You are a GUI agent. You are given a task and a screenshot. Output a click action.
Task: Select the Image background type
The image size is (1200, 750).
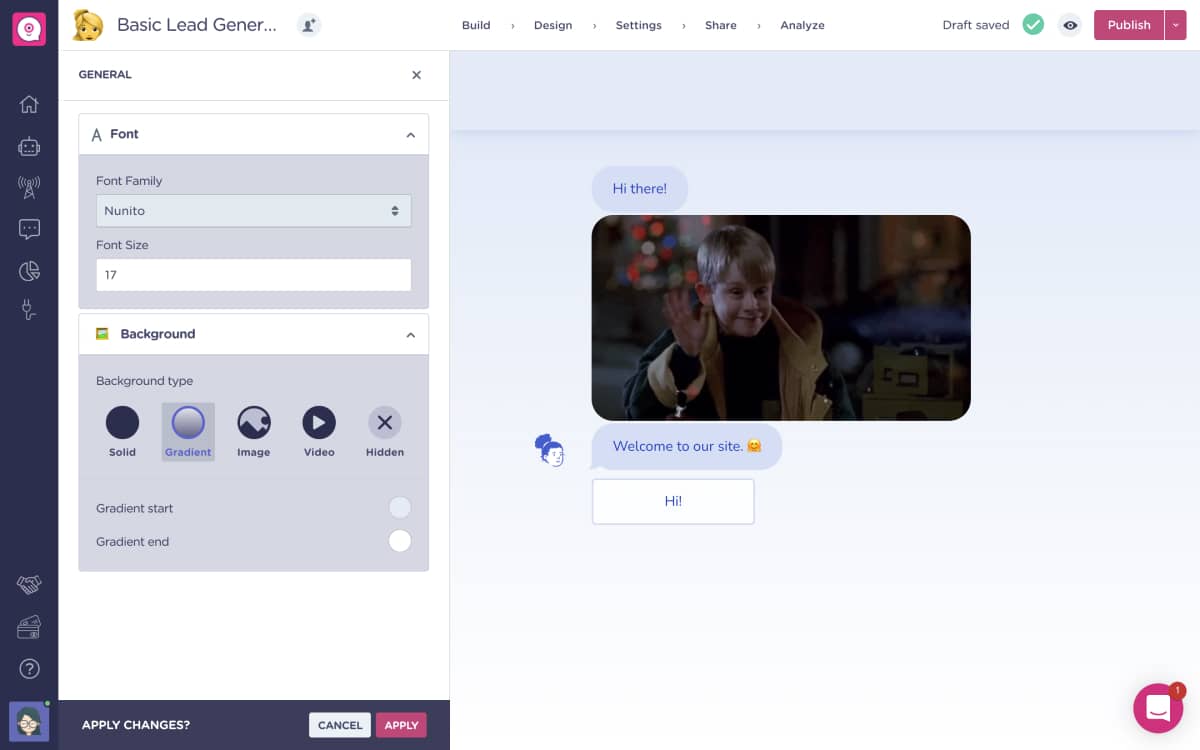pyautogui.click(x=254, y=432)
